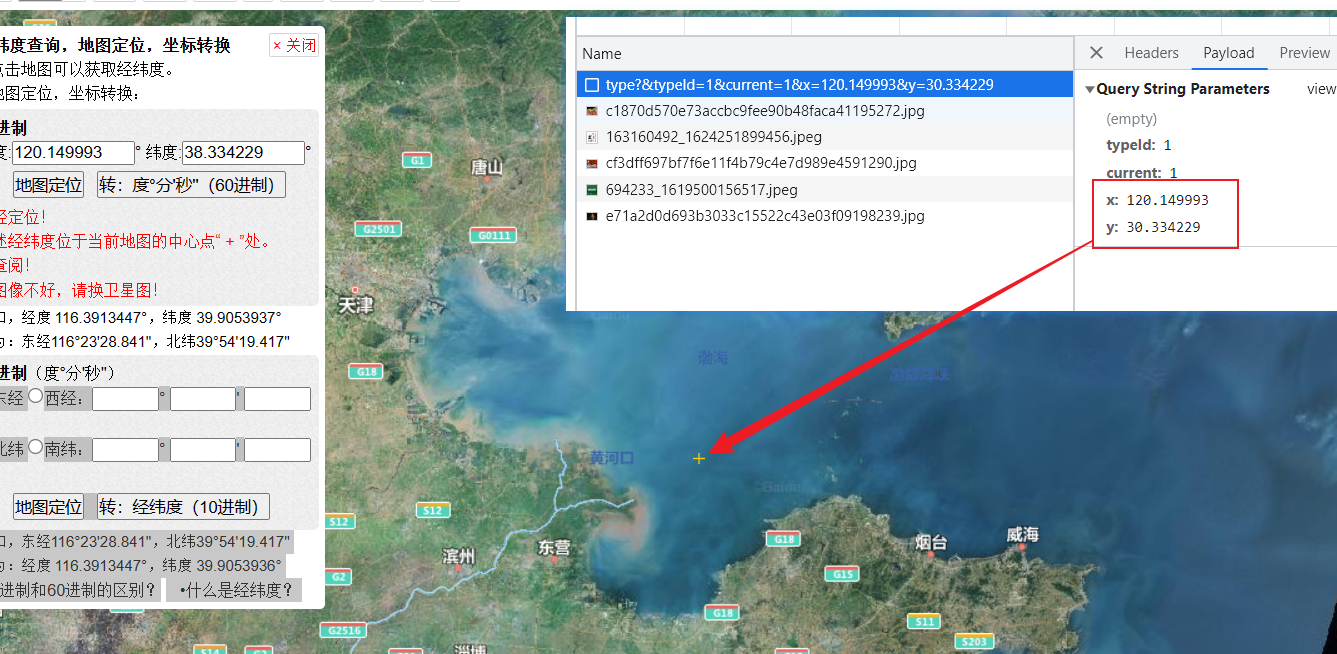Viewport: 1337px width, 654px height.
Task: Click the thumbnail icon of c1870d570e73accbc9fee90b48faca41195272.jpg
Action: click(x=592, y=111)
